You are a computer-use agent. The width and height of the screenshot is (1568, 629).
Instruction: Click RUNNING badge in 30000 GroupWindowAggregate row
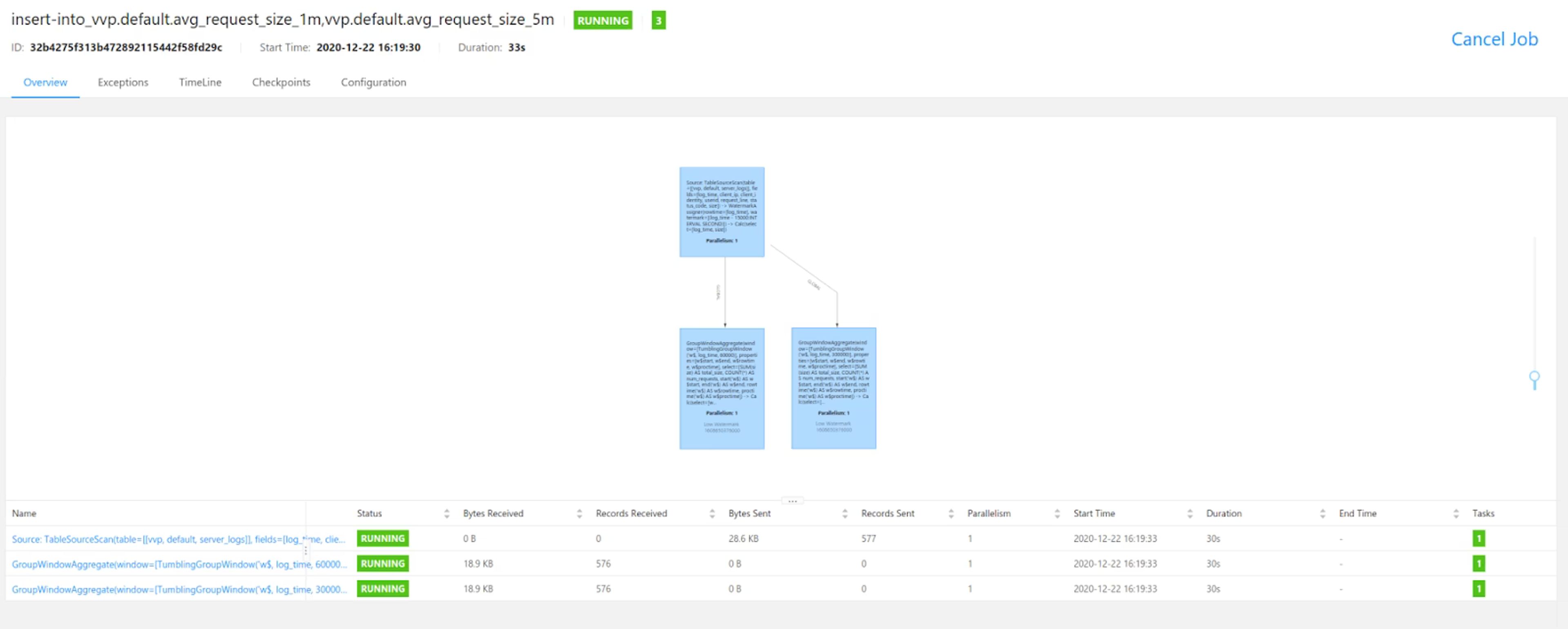[x=383, y=588]
